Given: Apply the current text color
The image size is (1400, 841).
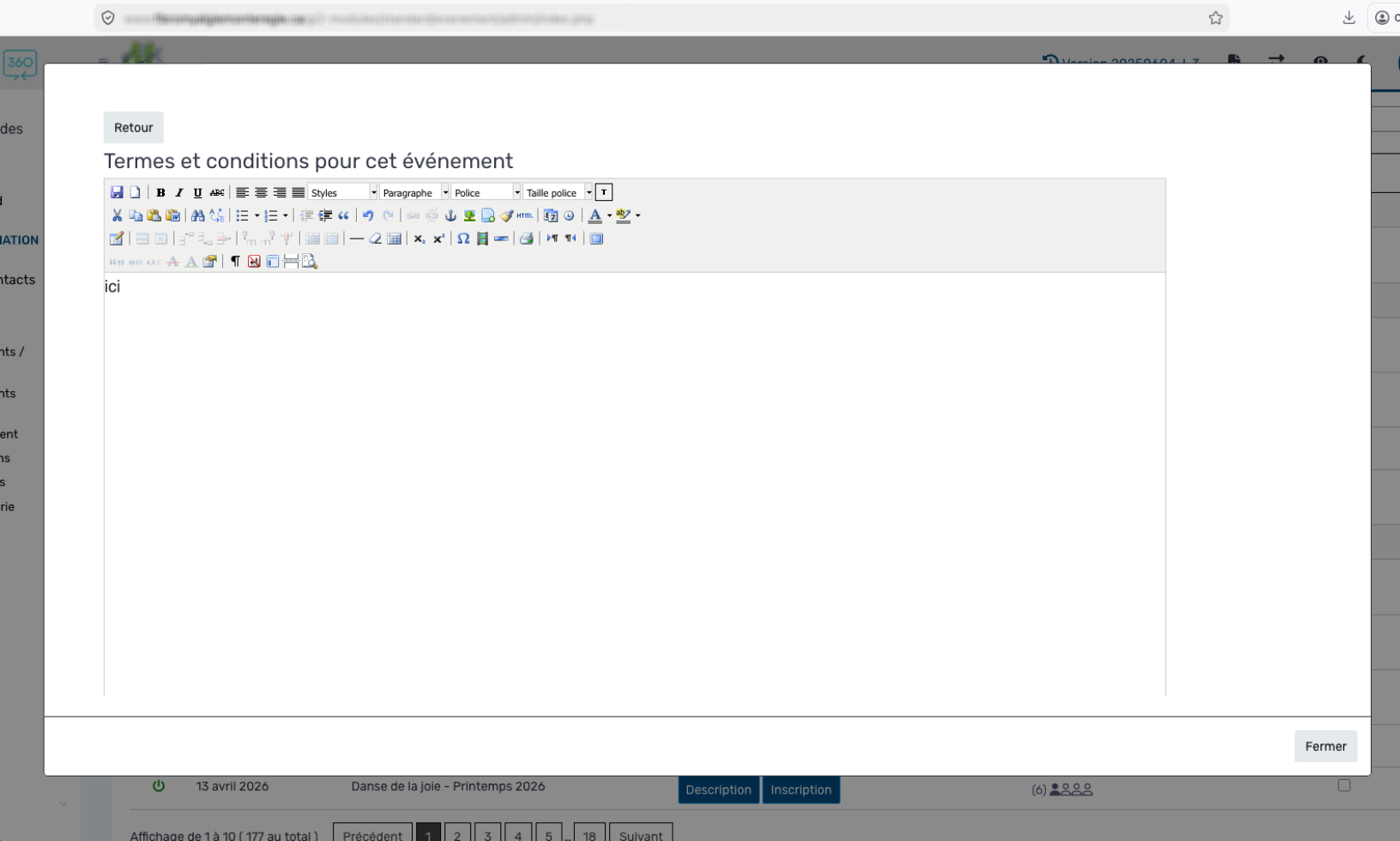Looking at the screenshot, I should 594,215.
